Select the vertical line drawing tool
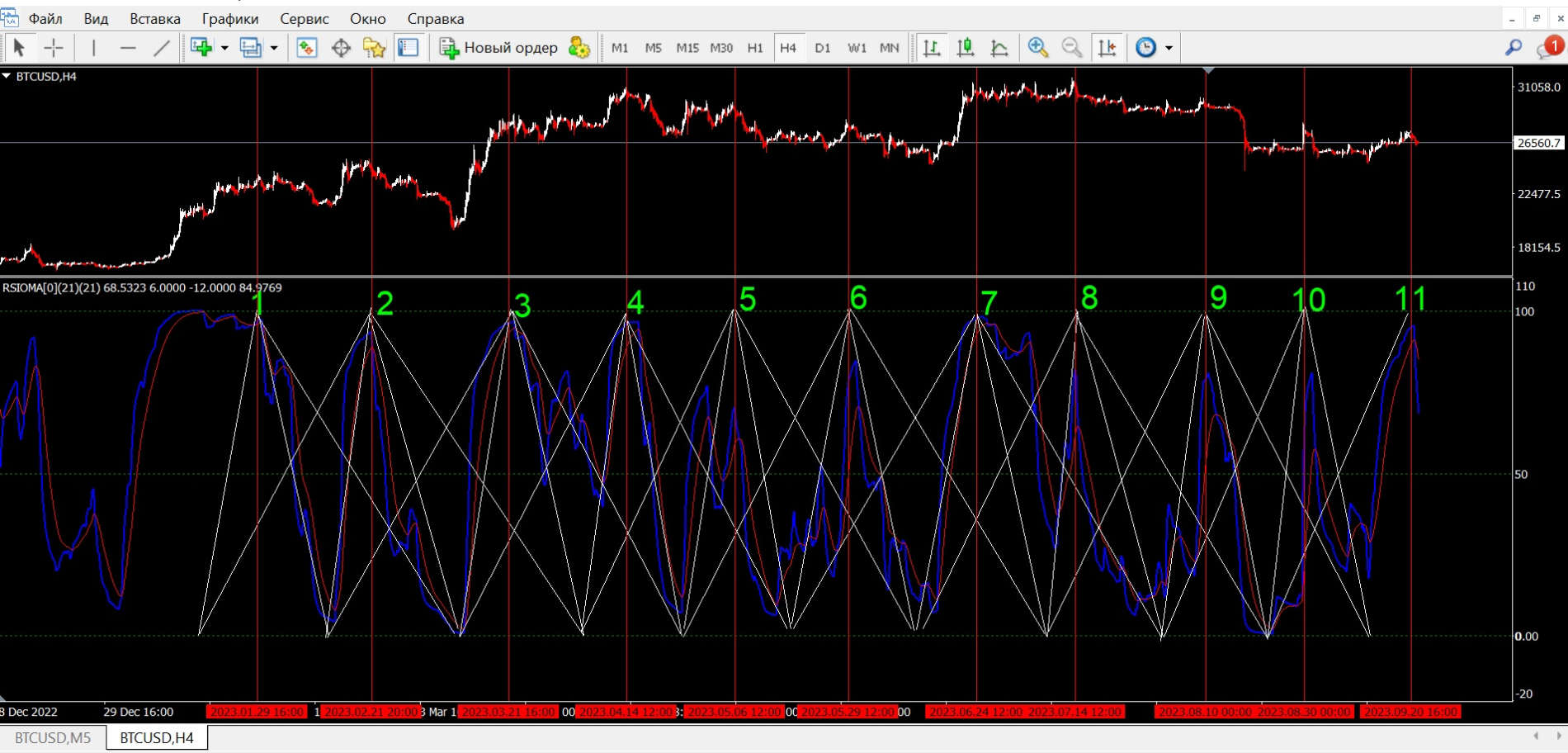Viewport: 1568px width, 753px height. coord(94,48)
